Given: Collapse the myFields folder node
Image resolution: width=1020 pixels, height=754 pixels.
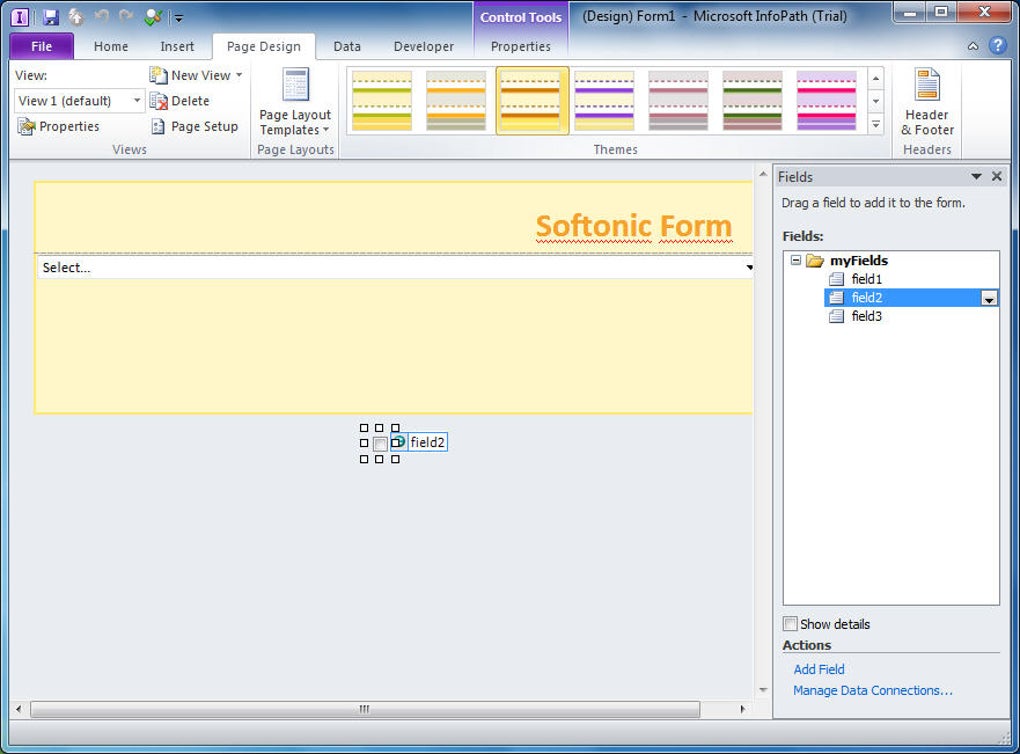Looking at the screenshot, I should click(796, 260).
